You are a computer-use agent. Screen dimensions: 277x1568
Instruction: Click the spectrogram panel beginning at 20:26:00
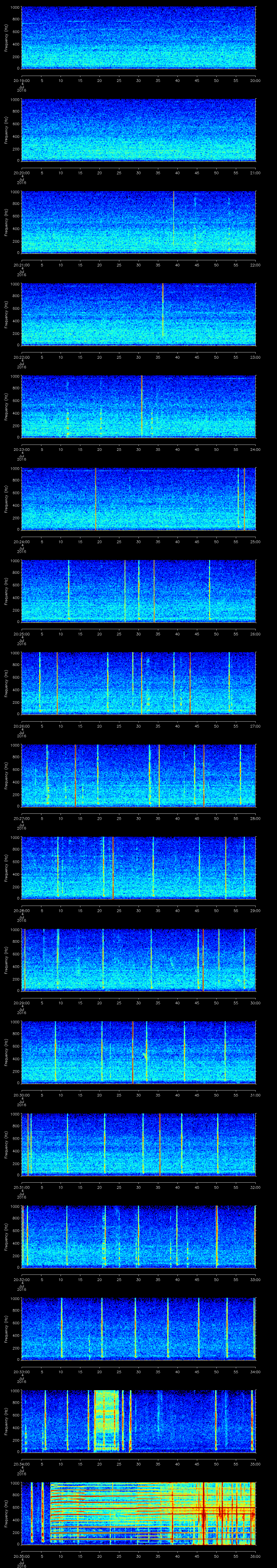(x=138, y=683)
